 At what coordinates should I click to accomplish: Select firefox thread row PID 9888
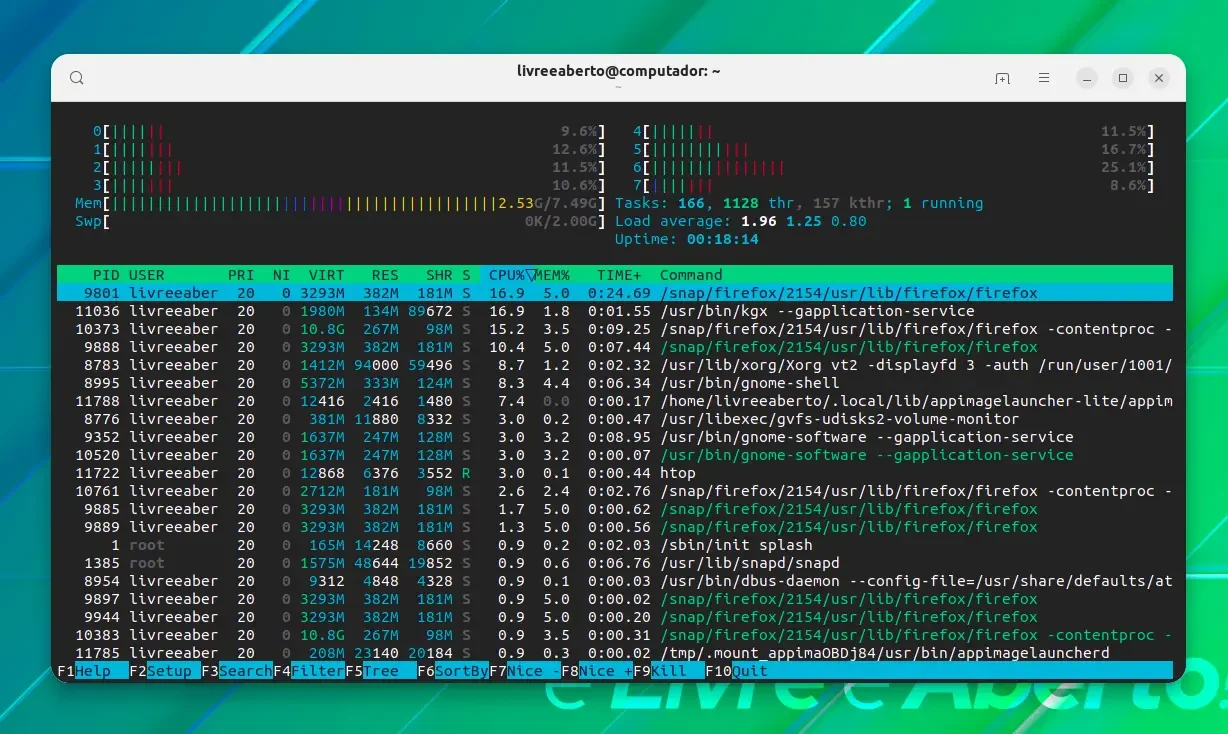pyautogui.click(x=615, y=347)
